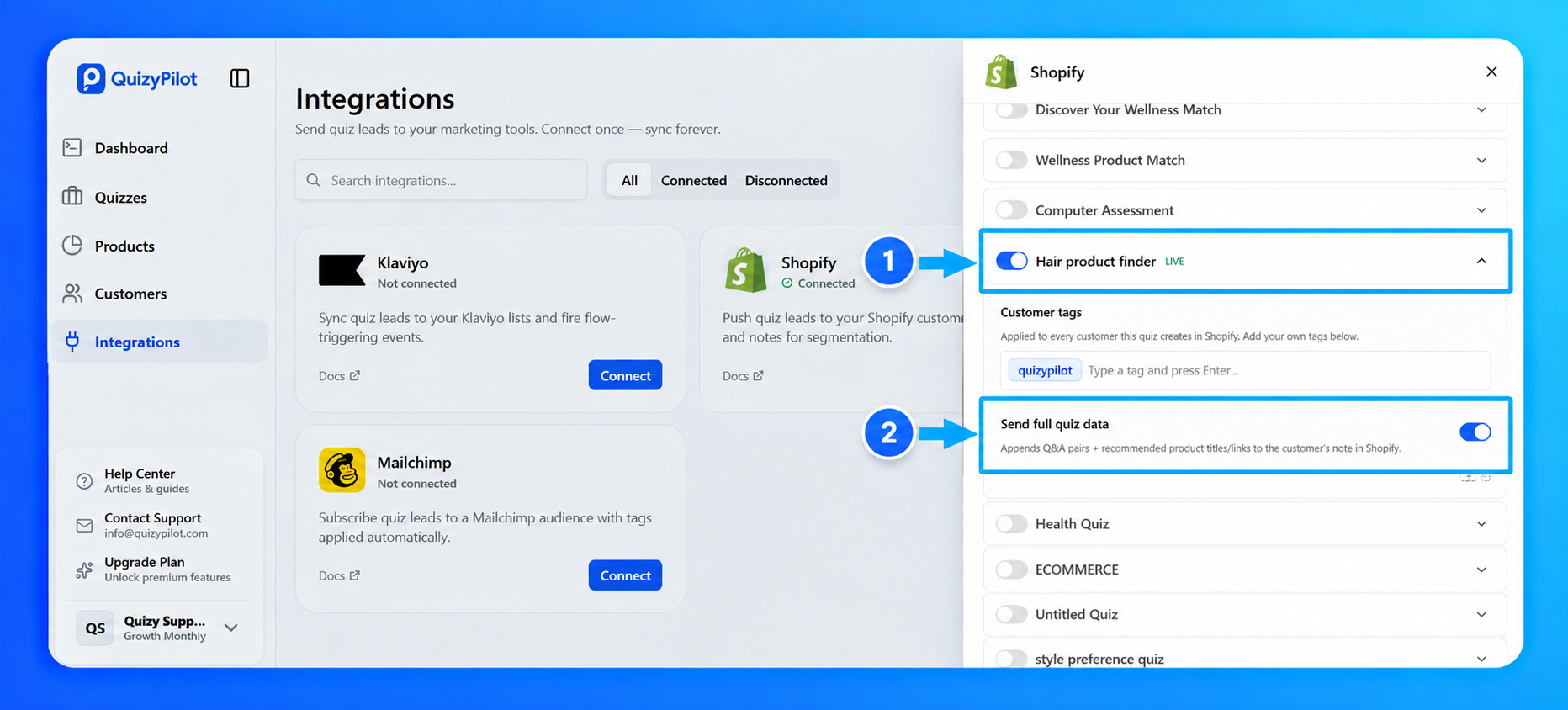
Task: Open Dashboard from its sidebar icon
Action: [x=72, y=148]
